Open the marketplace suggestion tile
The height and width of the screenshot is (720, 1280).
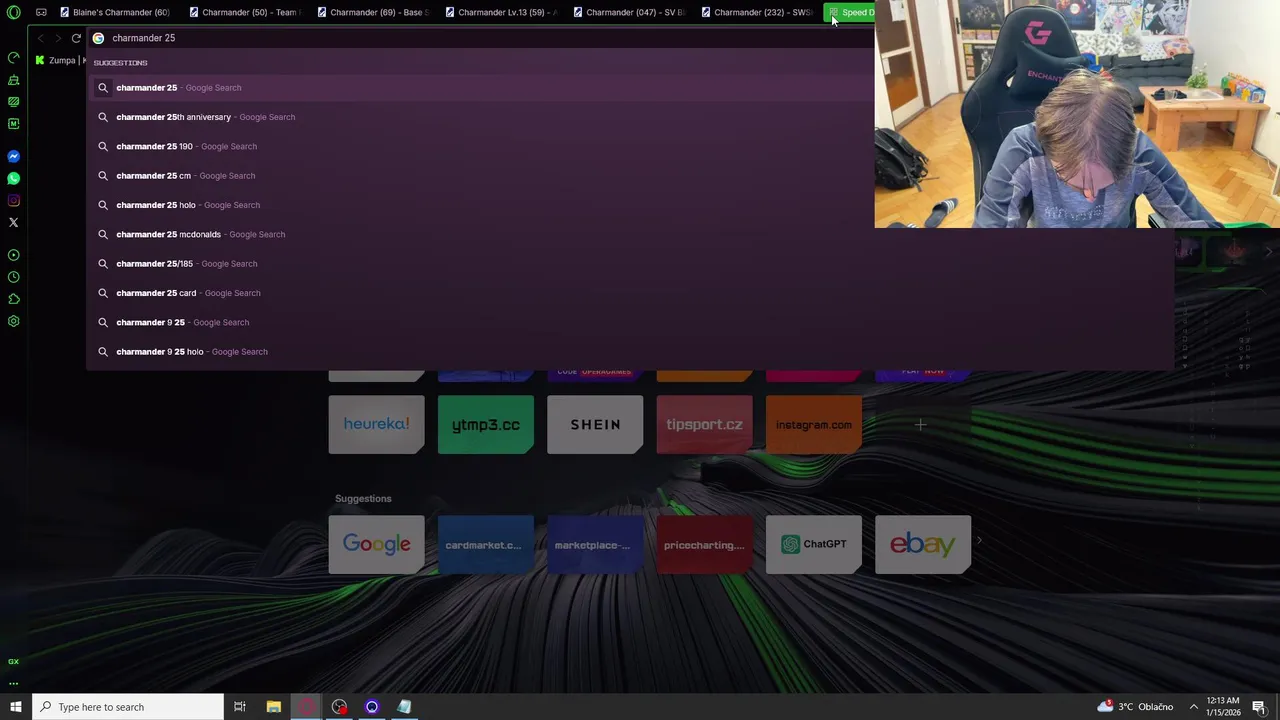(x=595, y=544)
